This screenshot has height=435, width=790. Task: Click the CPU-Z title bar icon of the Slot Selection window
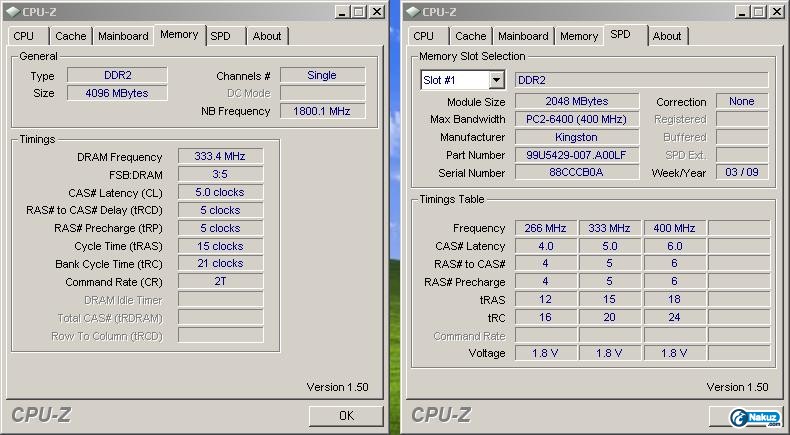pyautogui.click(x=411, y=11)
